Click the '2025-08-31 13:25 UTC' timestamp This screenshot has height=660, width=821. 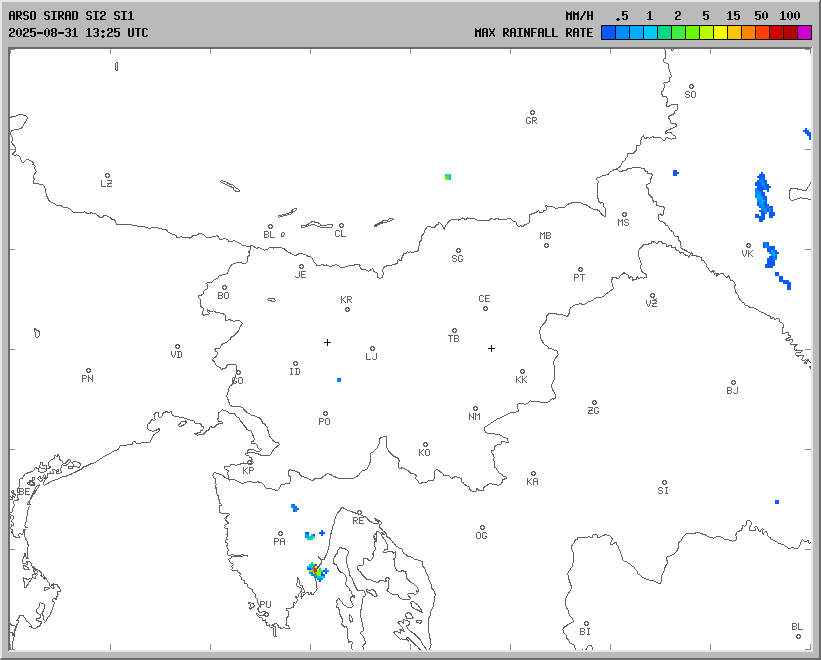[x=78, y=32]
